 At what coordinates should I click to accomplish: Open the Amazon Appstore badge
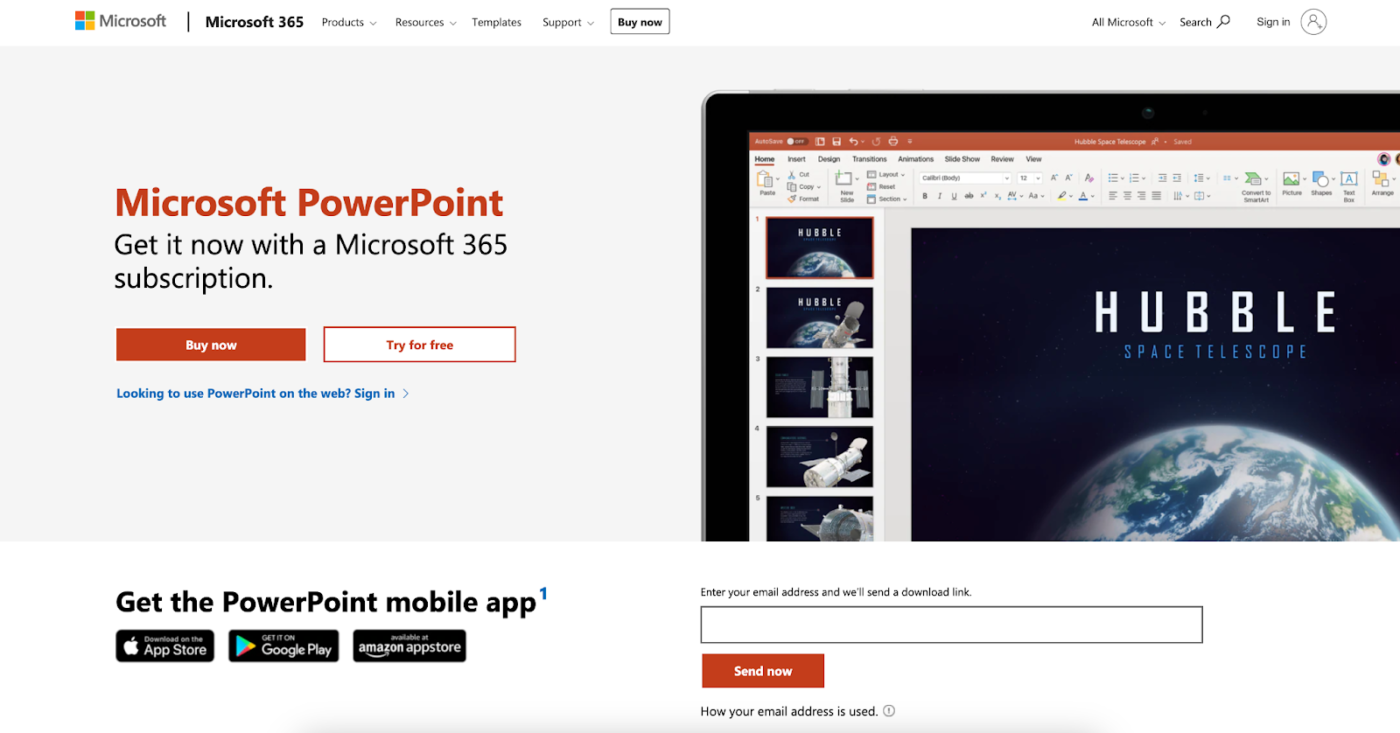point(410,646)
